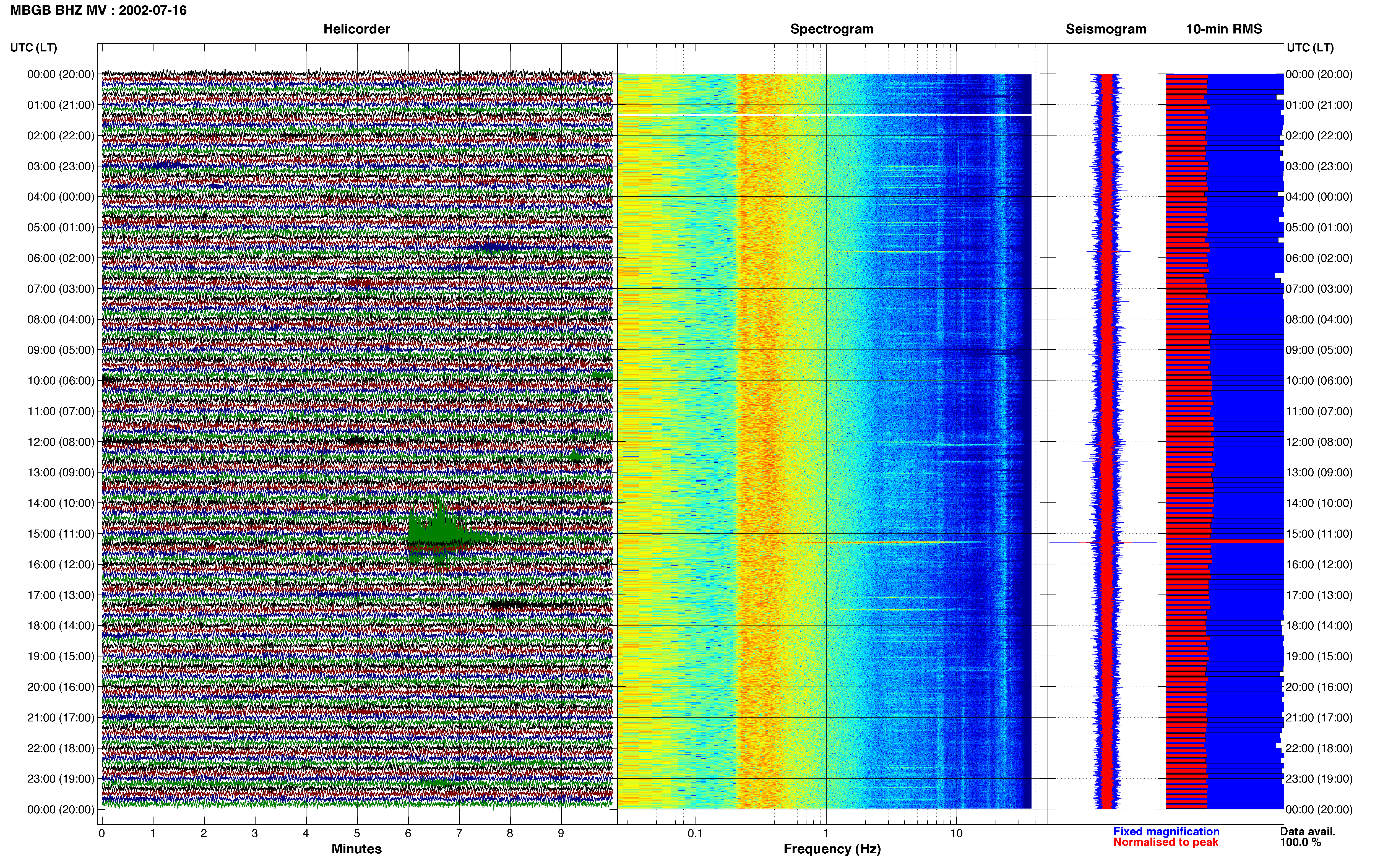The height and width of the screenshot is (868, 1388).
Task: Click the left '08:00 (04:00)' time label
Action: pos(61,319)
